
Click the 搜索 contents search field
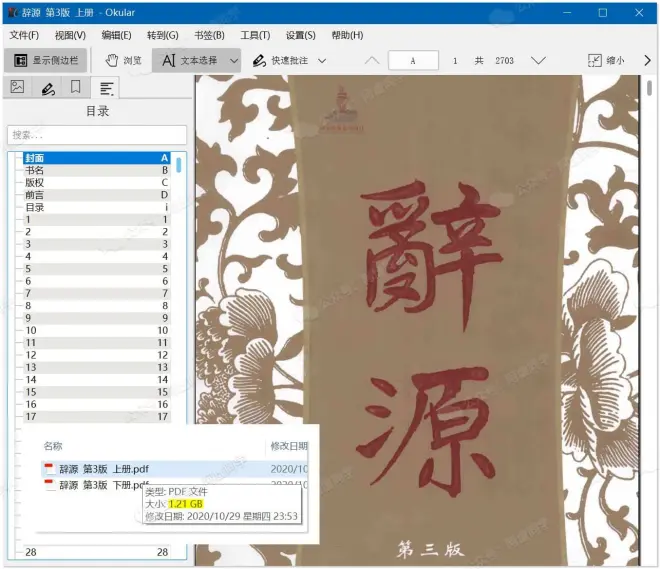point(97,135)
